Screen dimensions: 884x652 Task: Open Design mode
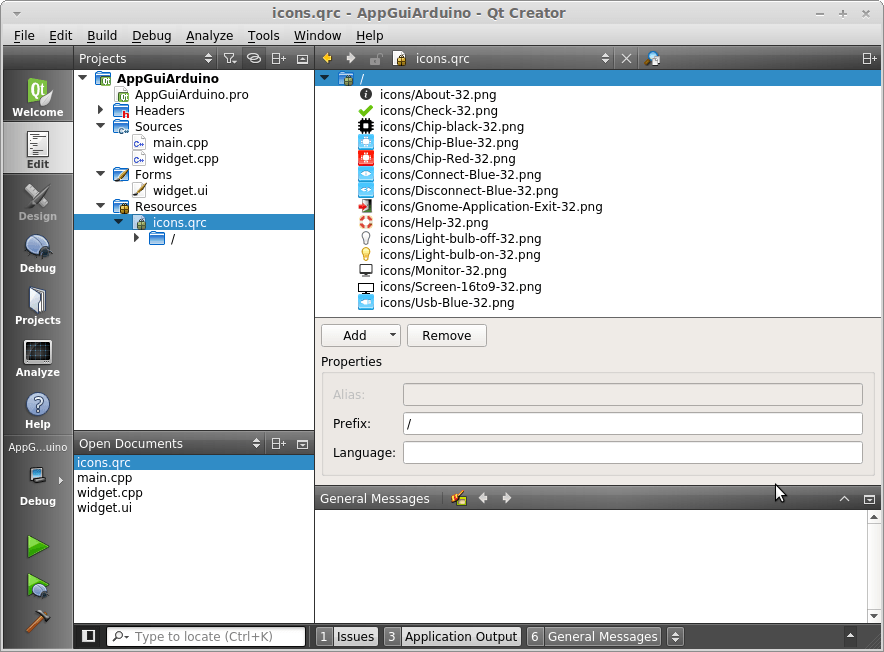point(38,201)
